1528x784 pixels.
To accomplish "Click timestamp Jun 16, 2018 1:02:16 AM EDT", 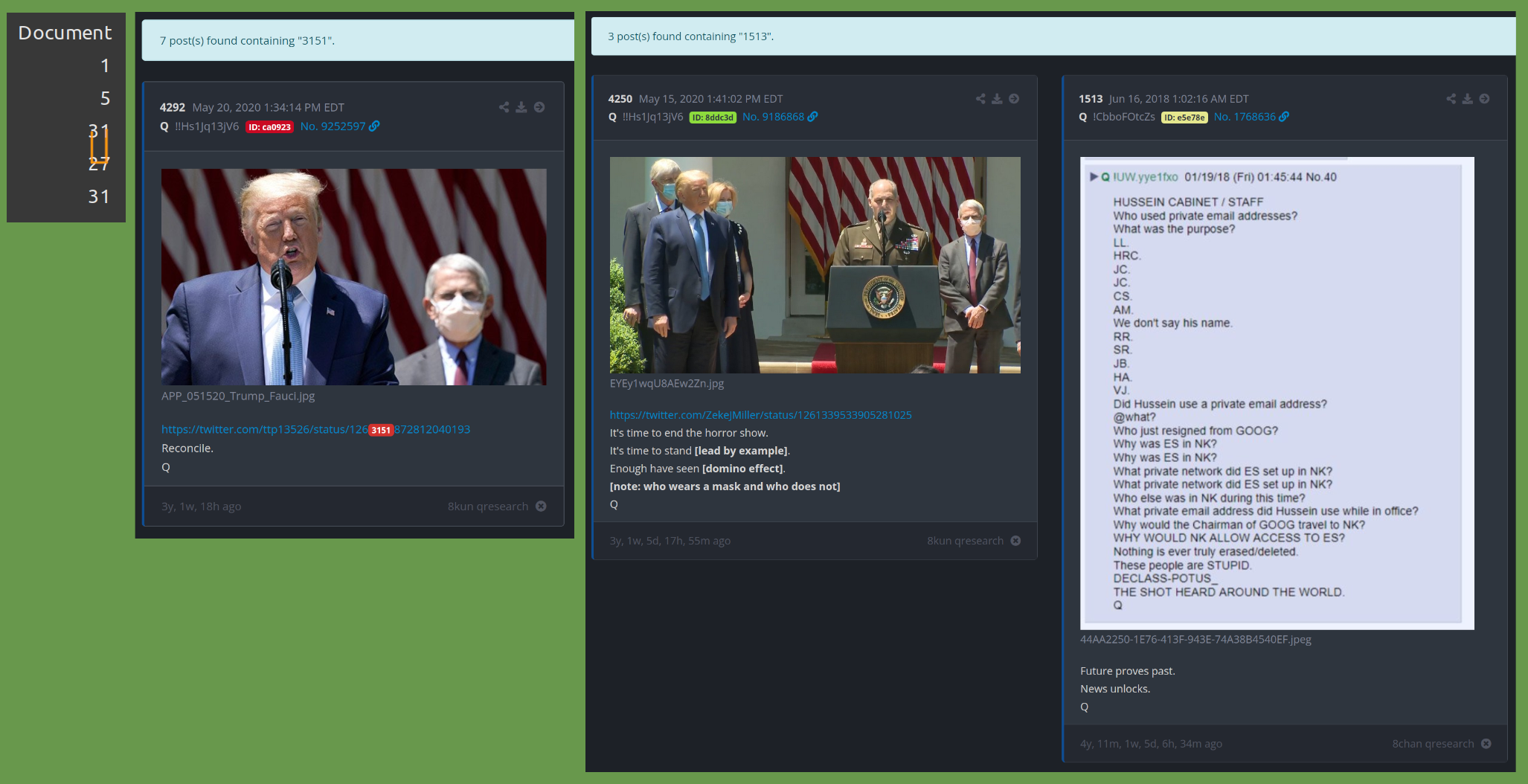I will (1179, 99).
